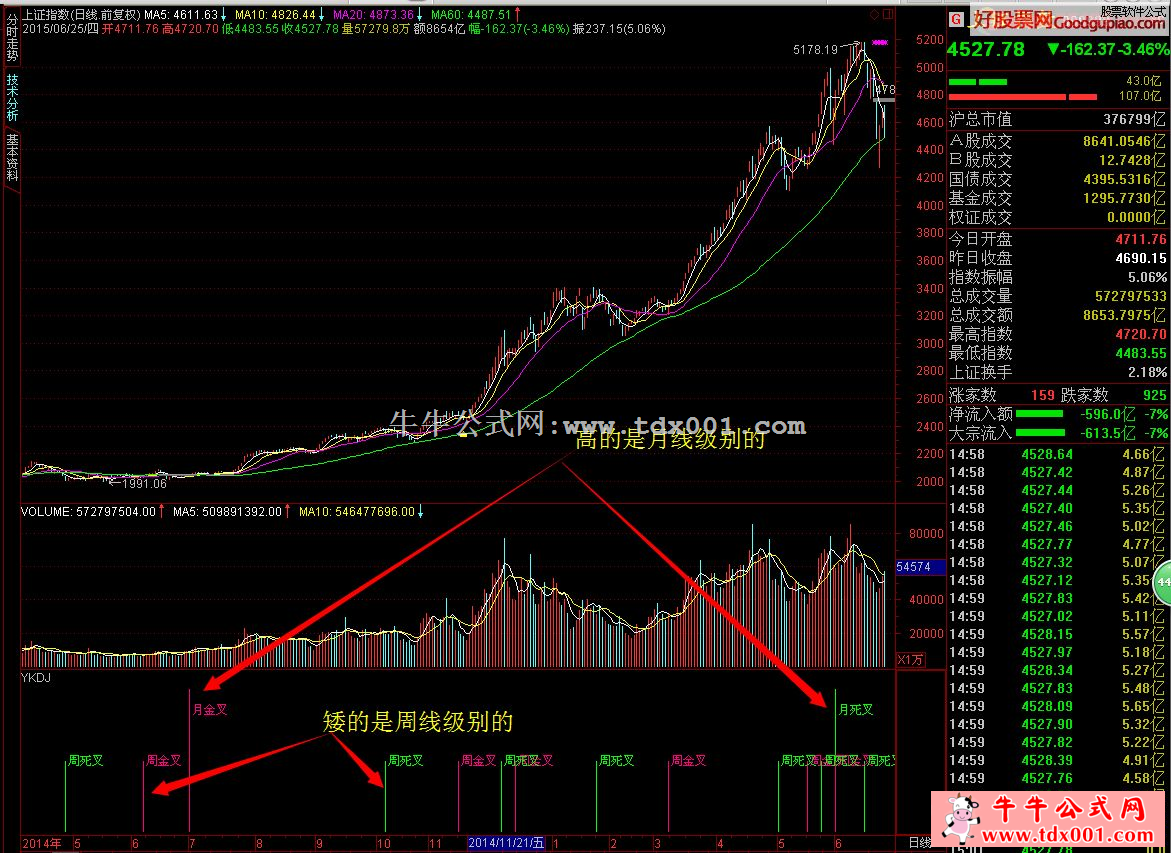Click the tick row priced 4528.39
This screenshot has width=1171, height=853.
pos(1057,760)
